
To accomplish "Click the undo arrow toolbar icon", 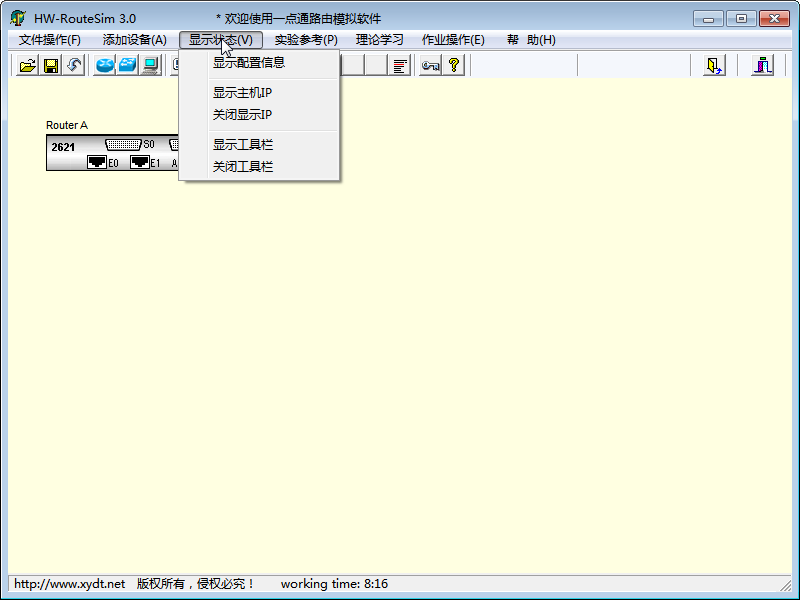I will [74, 65].
